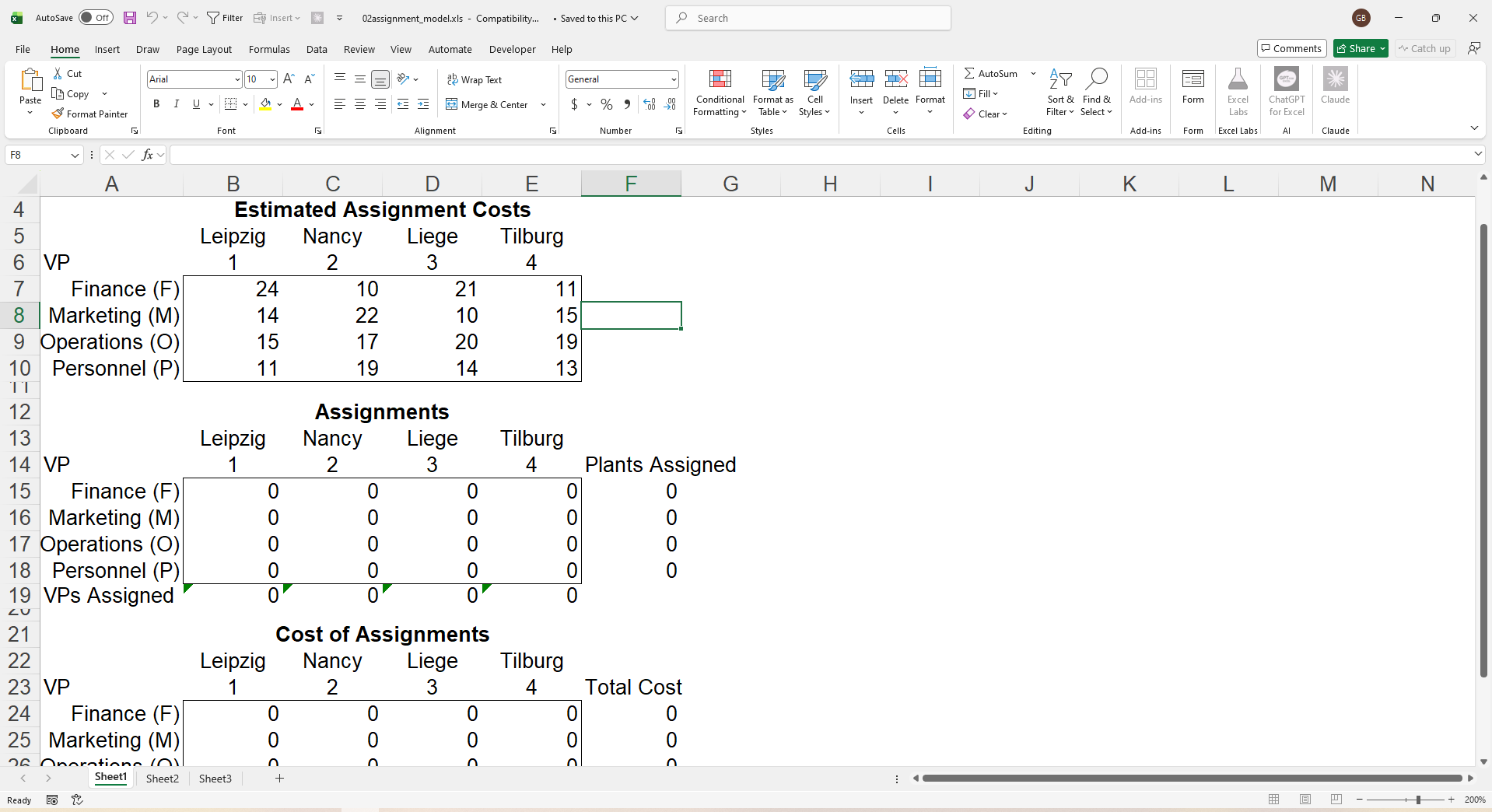Open ChatGPT for Excel add-in
This screenshot has height=812, width=1492.
[1287, 93]
